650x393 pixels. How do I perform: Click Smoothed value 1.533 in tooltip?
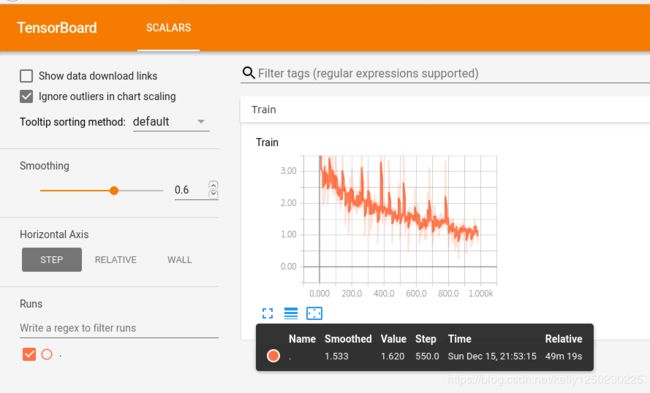point(337,356)
